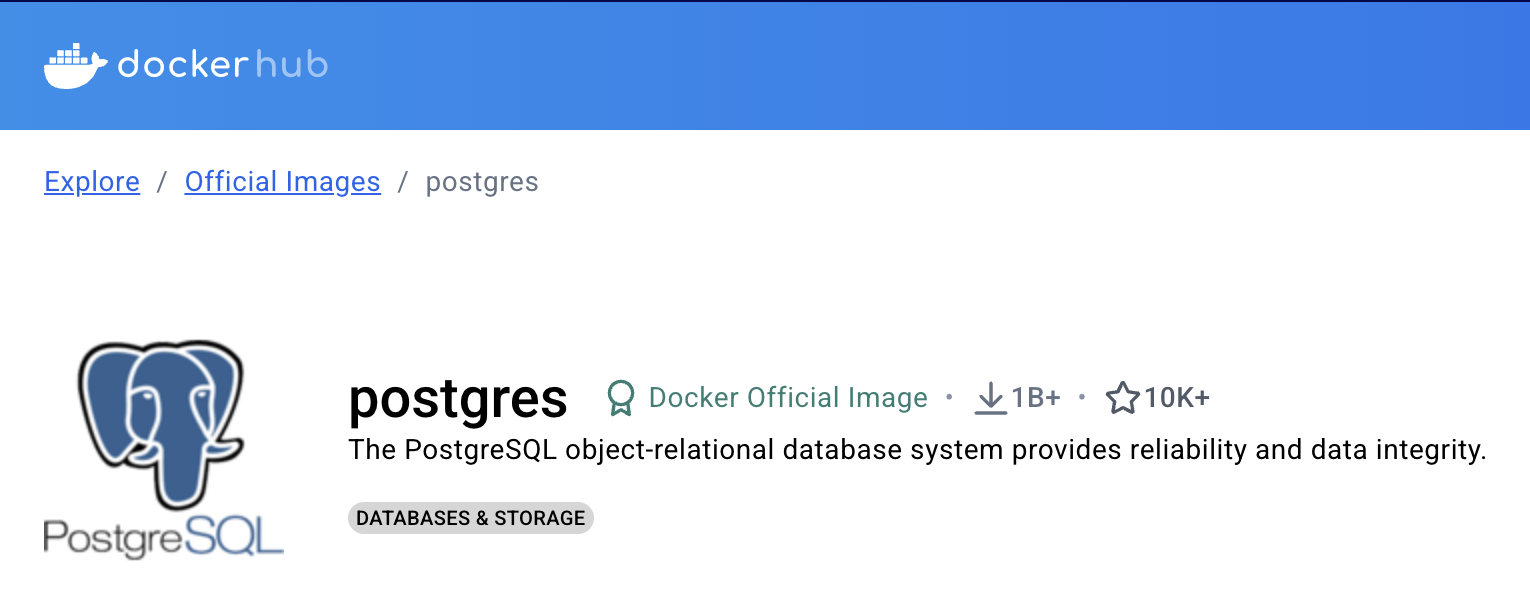1530x600 pixels.
Task: Click the download arrow pulls icon
Action: (990, 398)
